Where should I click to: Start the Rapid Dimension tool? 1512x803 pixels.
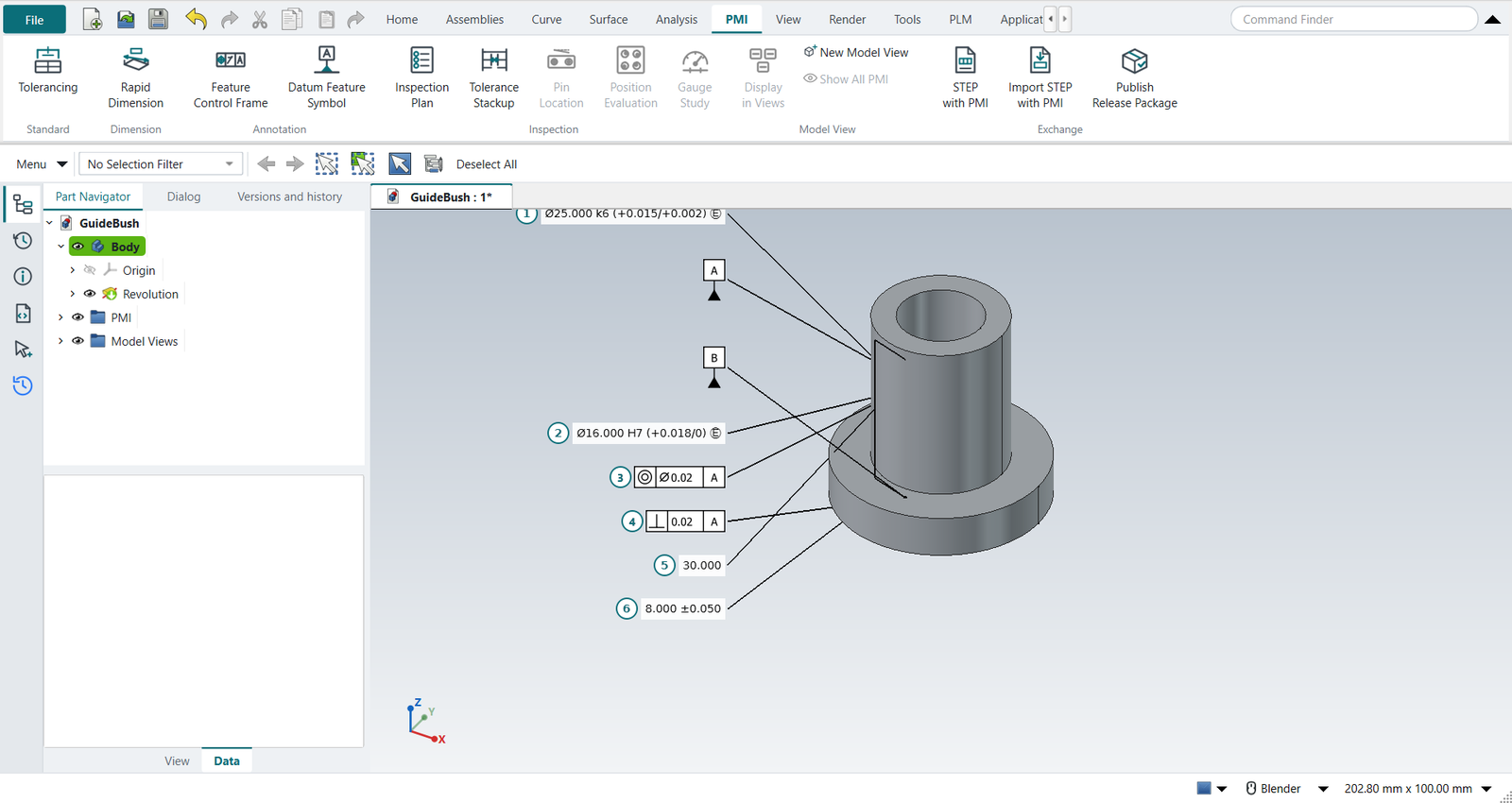point(135,77)
